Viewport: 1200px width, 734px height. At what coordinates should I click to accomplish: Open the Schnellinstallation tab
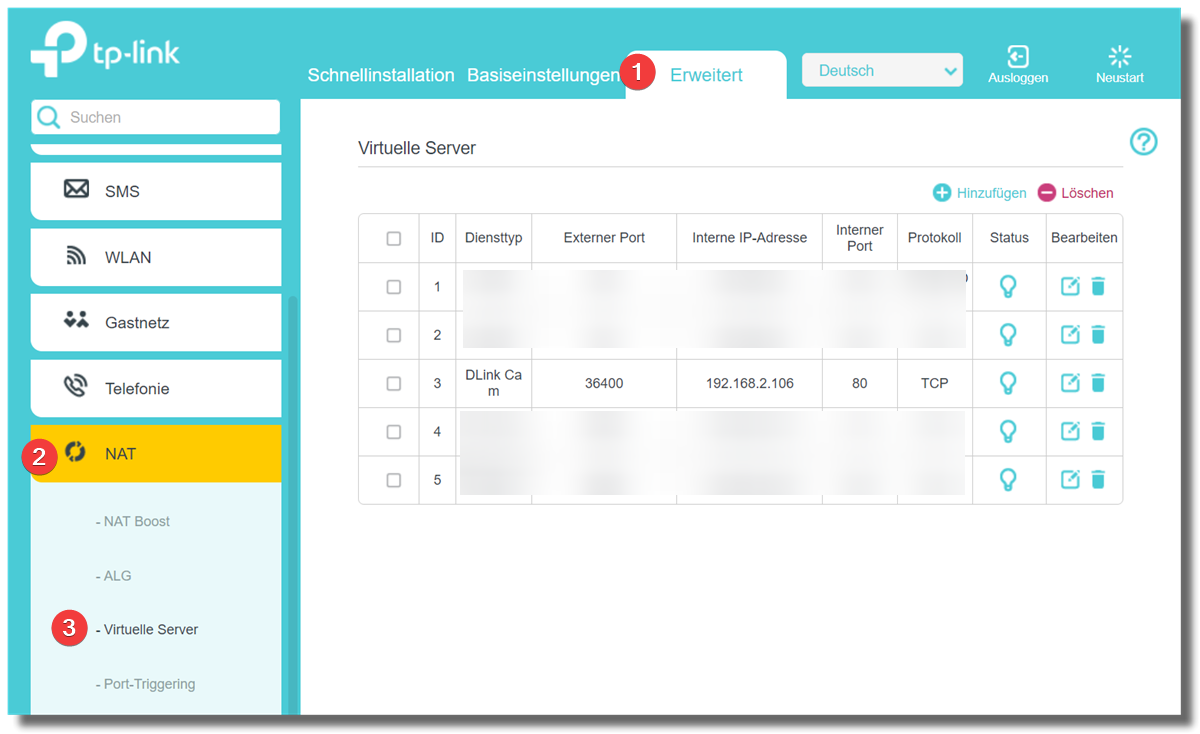(380, 75)
